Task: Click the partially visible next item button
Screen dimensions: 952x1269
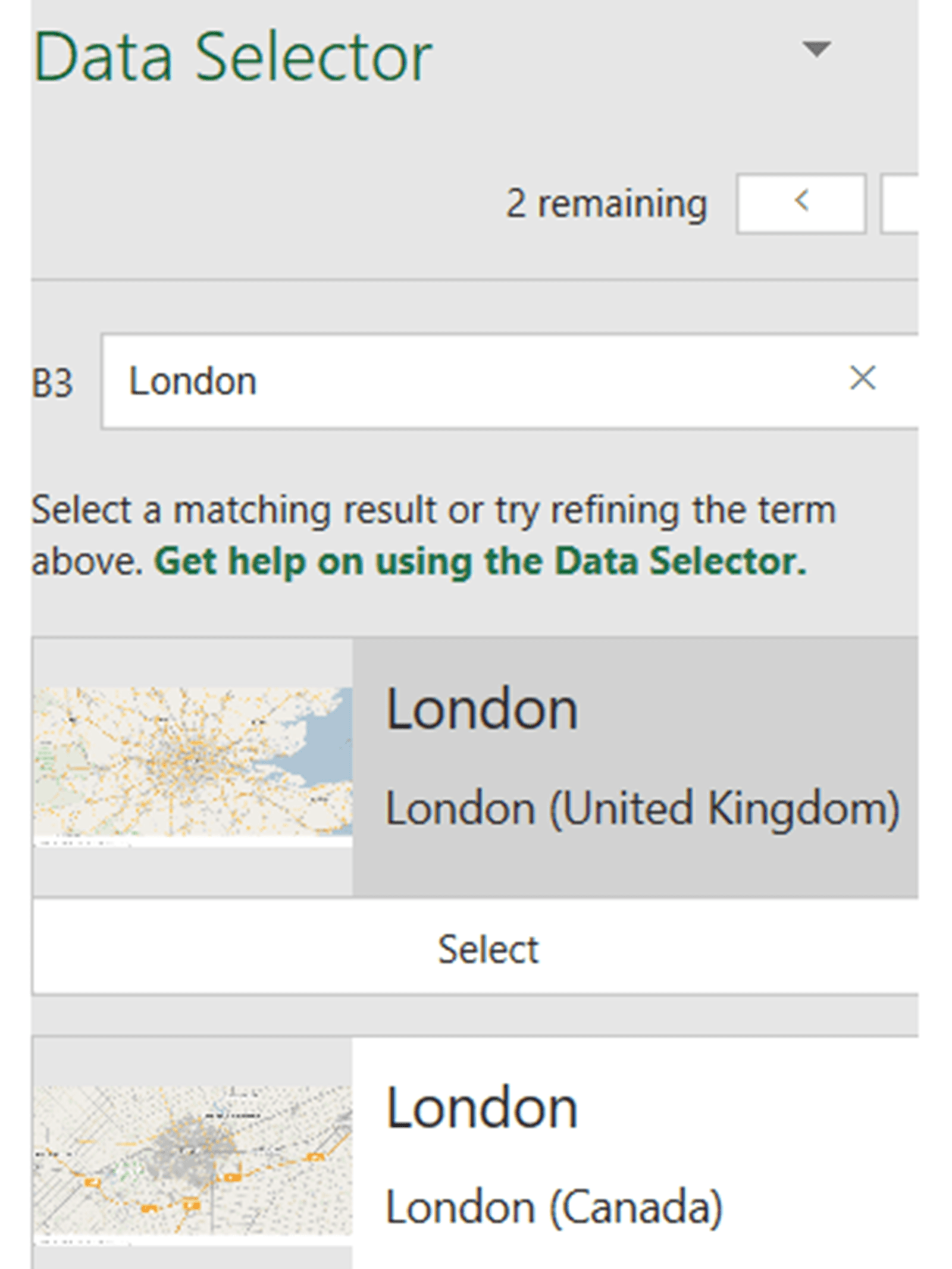Action: point(900,203)
